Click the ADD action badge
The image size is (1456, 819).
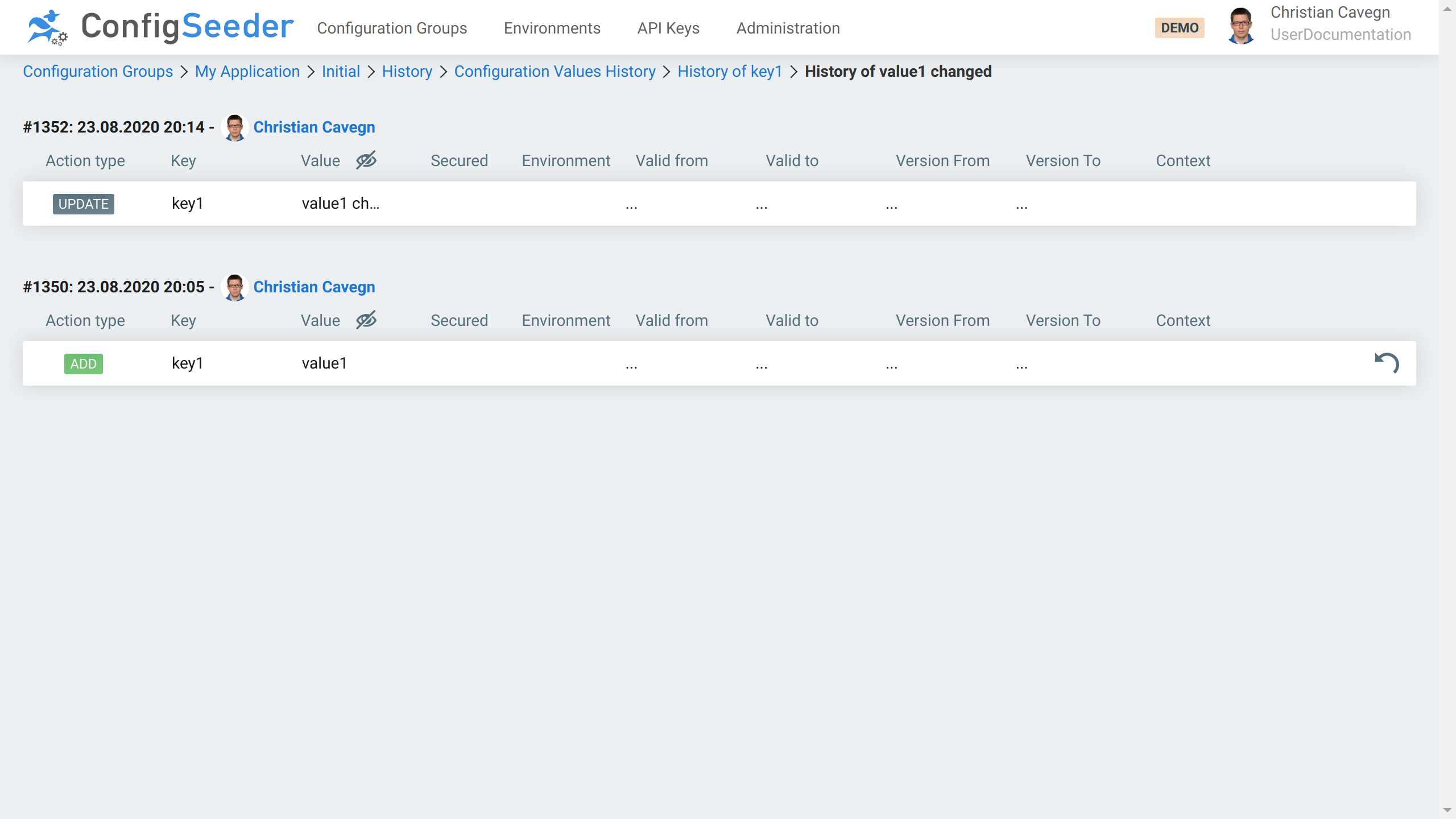tap(83, 363)
